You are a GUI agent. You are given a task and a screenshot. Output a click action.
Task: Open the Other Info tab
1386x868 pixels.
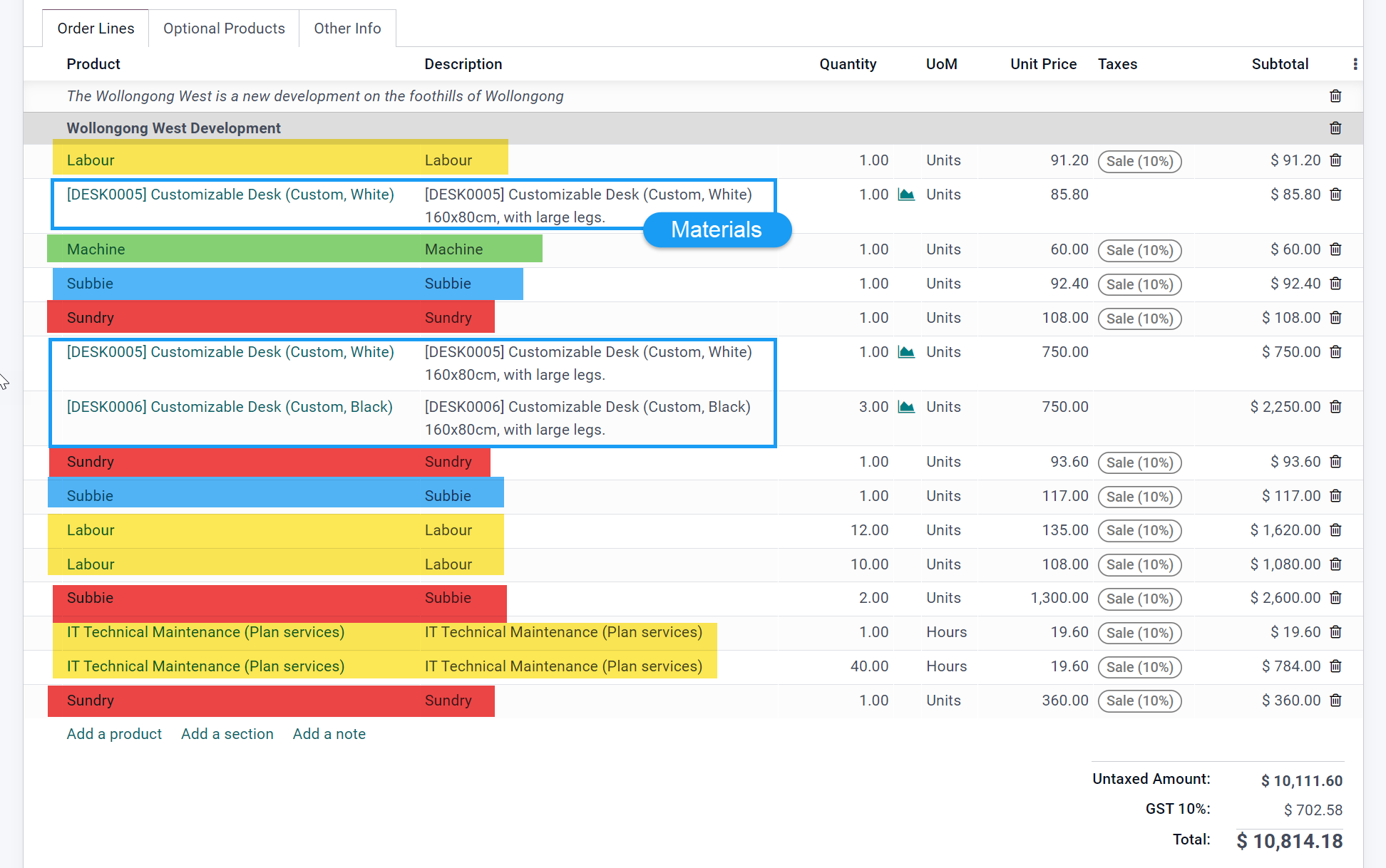[347, 29]
